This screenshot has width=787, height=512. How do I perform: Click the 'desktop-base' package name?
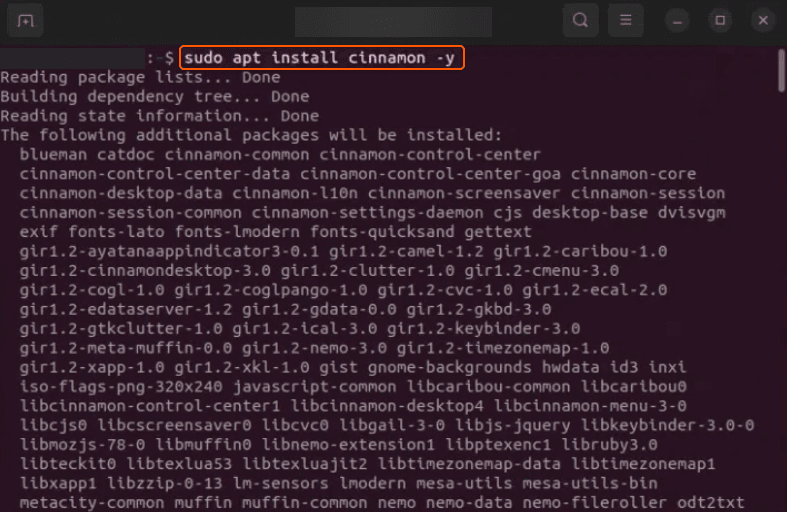pos(590,212)
